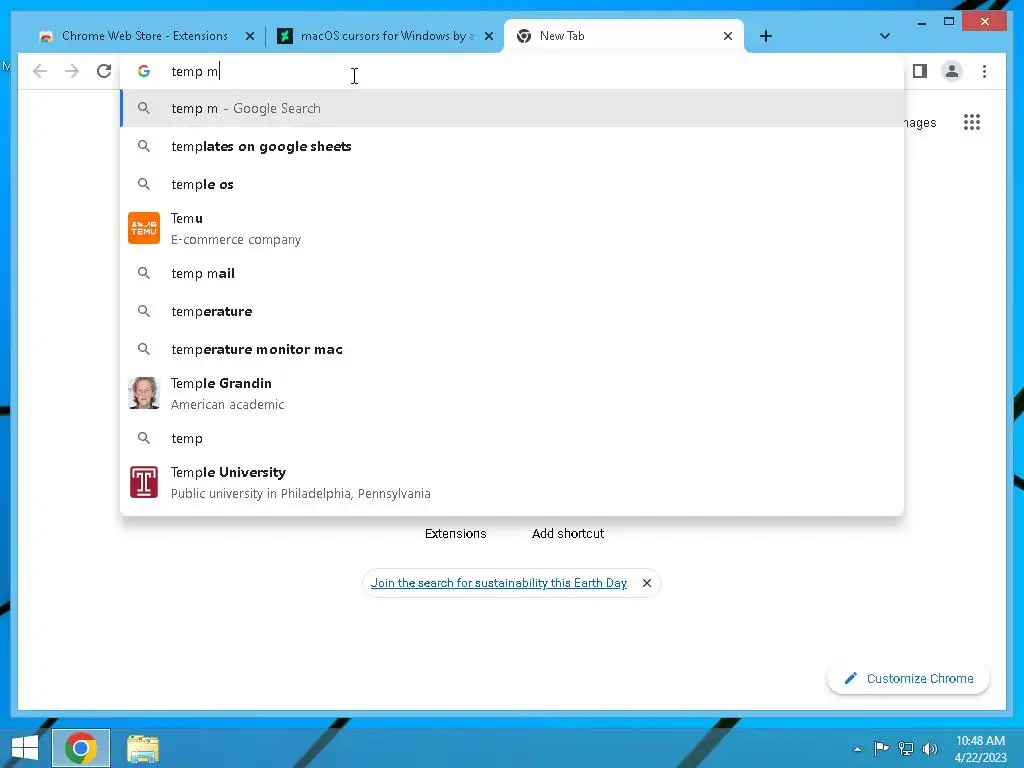This screenshot has height=768, width=1024.
Task: Choose the plain 'temp' suggestion
Action: coord(513,438)
